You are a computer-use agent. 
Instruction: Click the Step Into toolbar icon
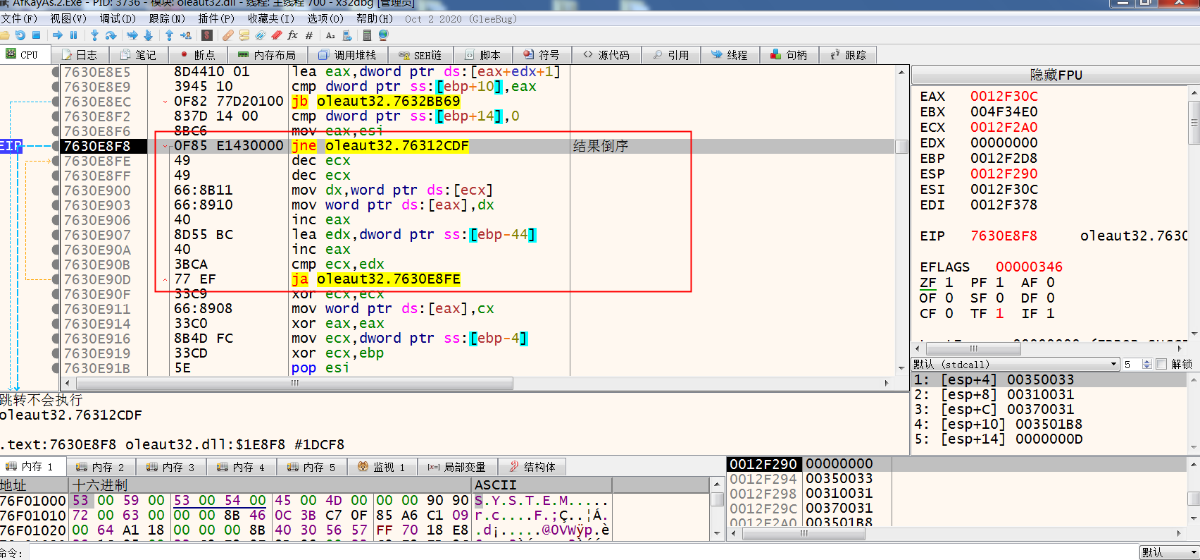[95, 35]
